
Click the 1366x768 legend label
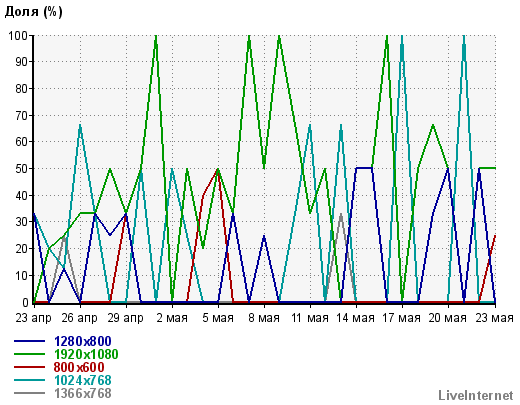[x=82, y=393]
